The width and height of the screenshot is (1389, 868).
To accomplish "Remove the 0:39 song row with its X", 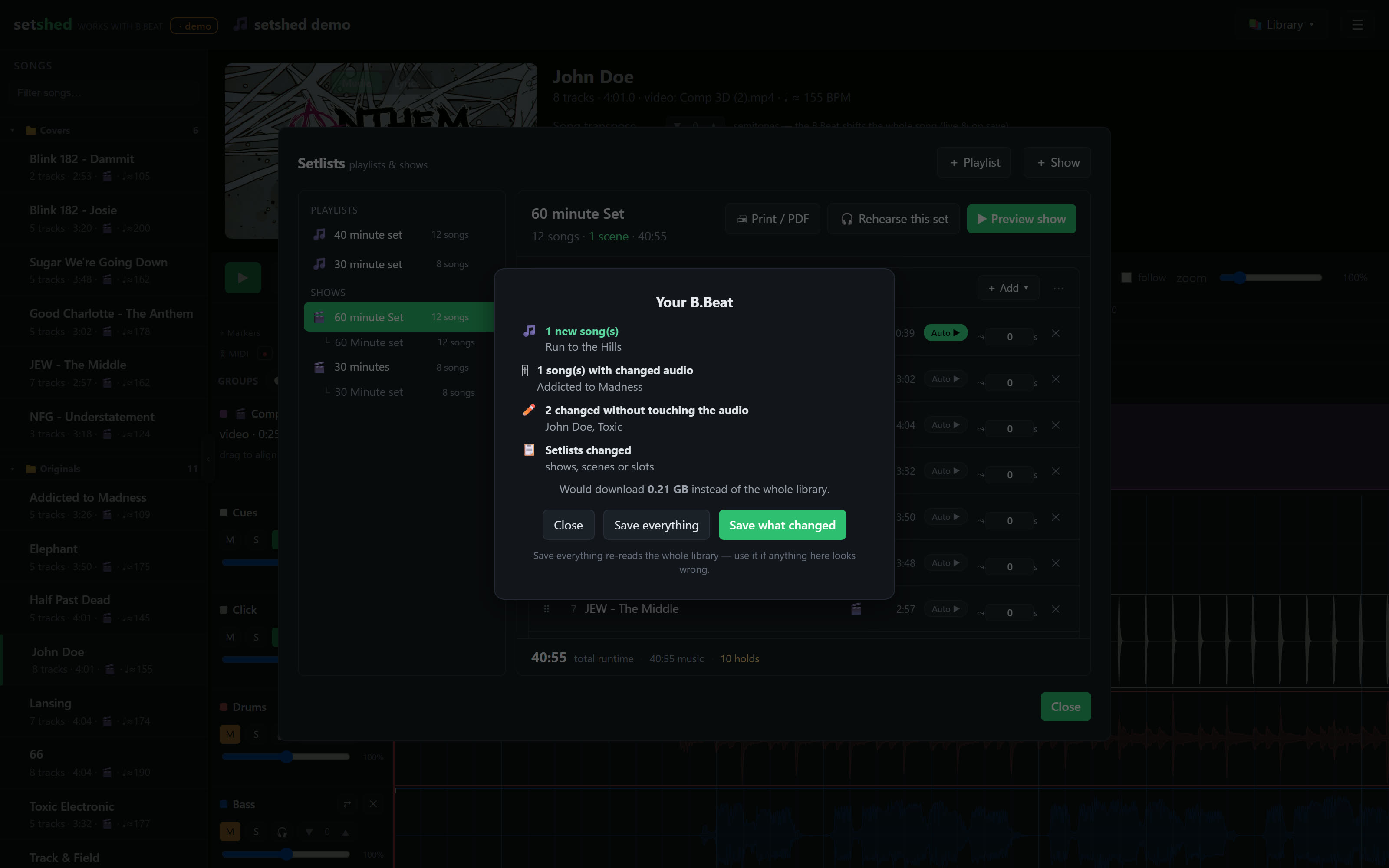I will [x=1056, y=334].
